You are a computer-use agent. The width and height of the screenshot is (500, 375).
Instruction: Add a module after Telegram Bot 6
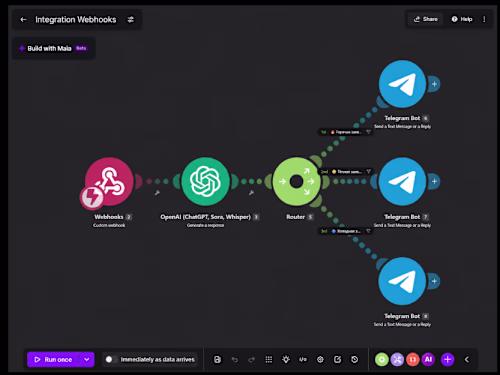[434, 84]
